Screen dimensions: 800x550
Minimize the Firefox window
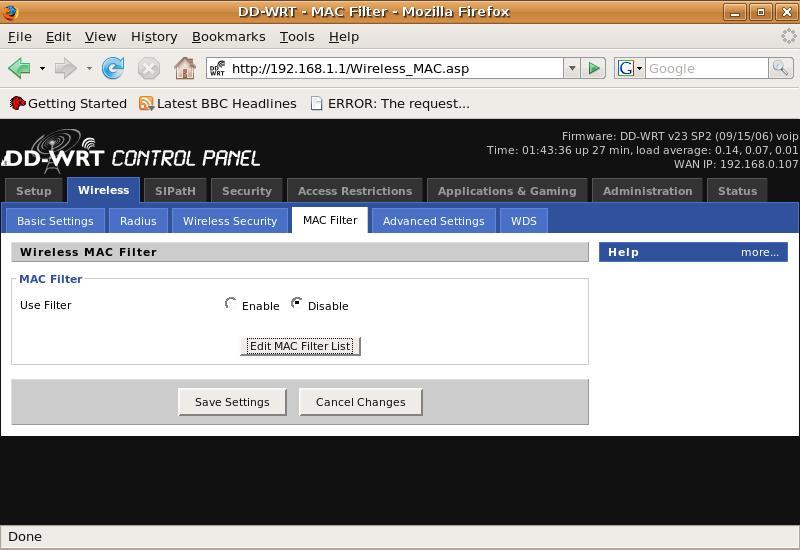735,12
